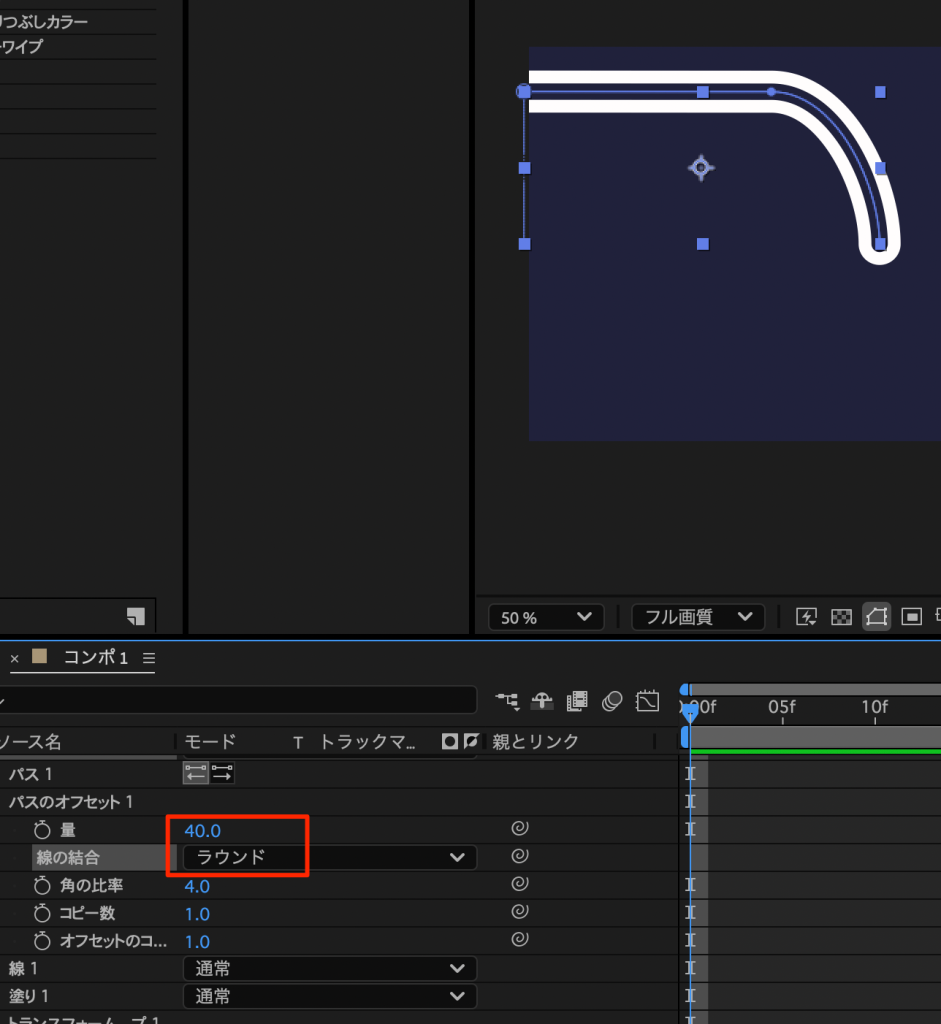Click the Region of Interest icon

911,617
